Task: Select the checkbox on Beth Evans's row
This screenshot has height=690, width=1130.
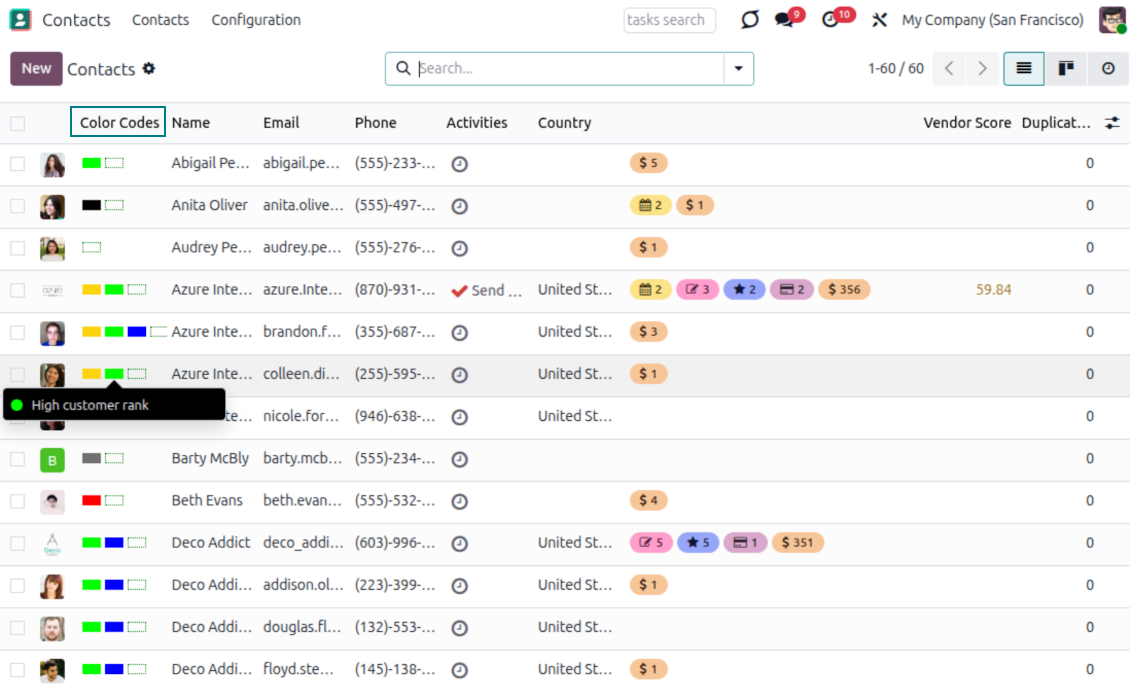Action: pyautogui.click(x=17, y=500)
